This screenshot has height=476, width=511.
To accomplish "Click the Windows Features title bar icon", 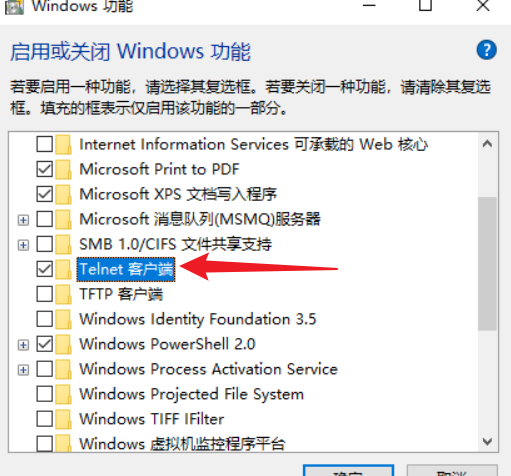I will point(14,7).
